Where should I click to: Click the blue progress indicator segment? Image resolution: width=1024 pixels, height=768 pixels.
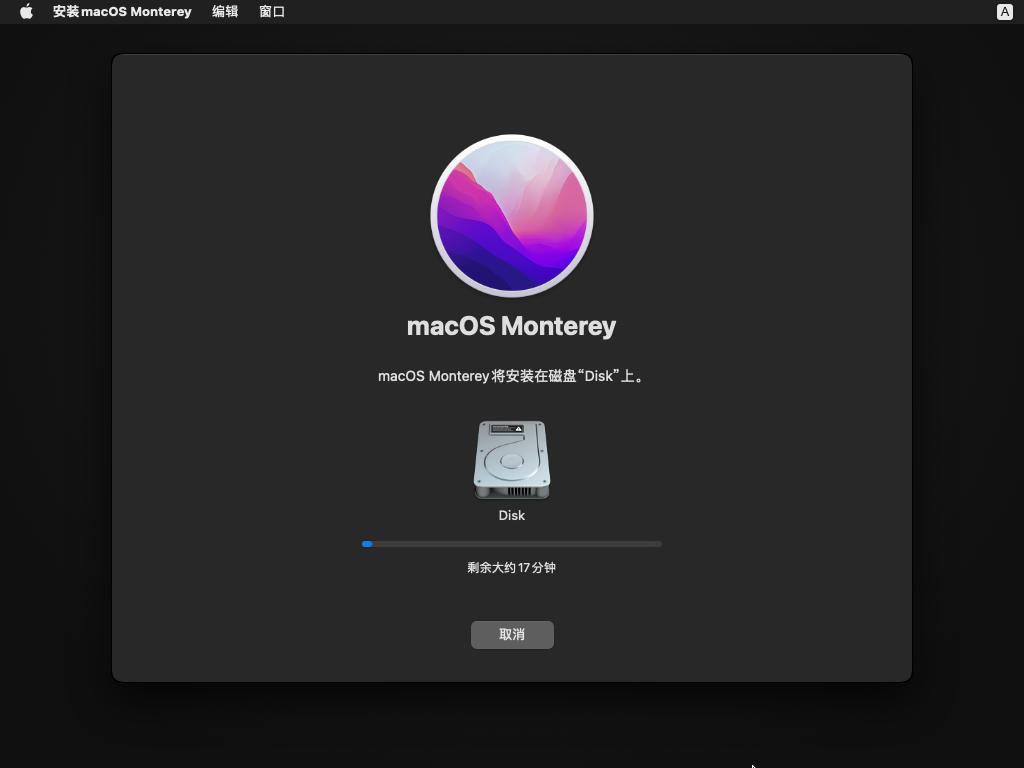[367, 543]
